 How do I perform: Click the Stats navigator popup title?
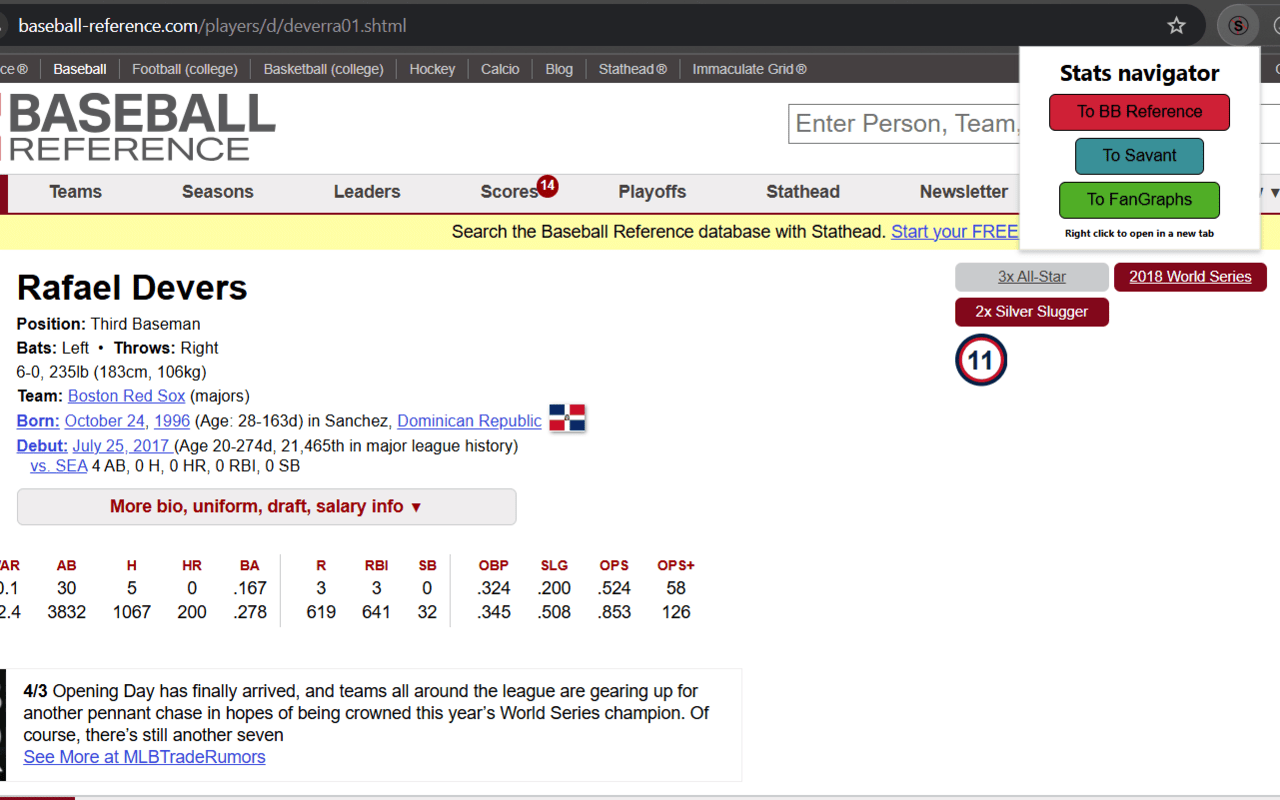point(1139,73)
